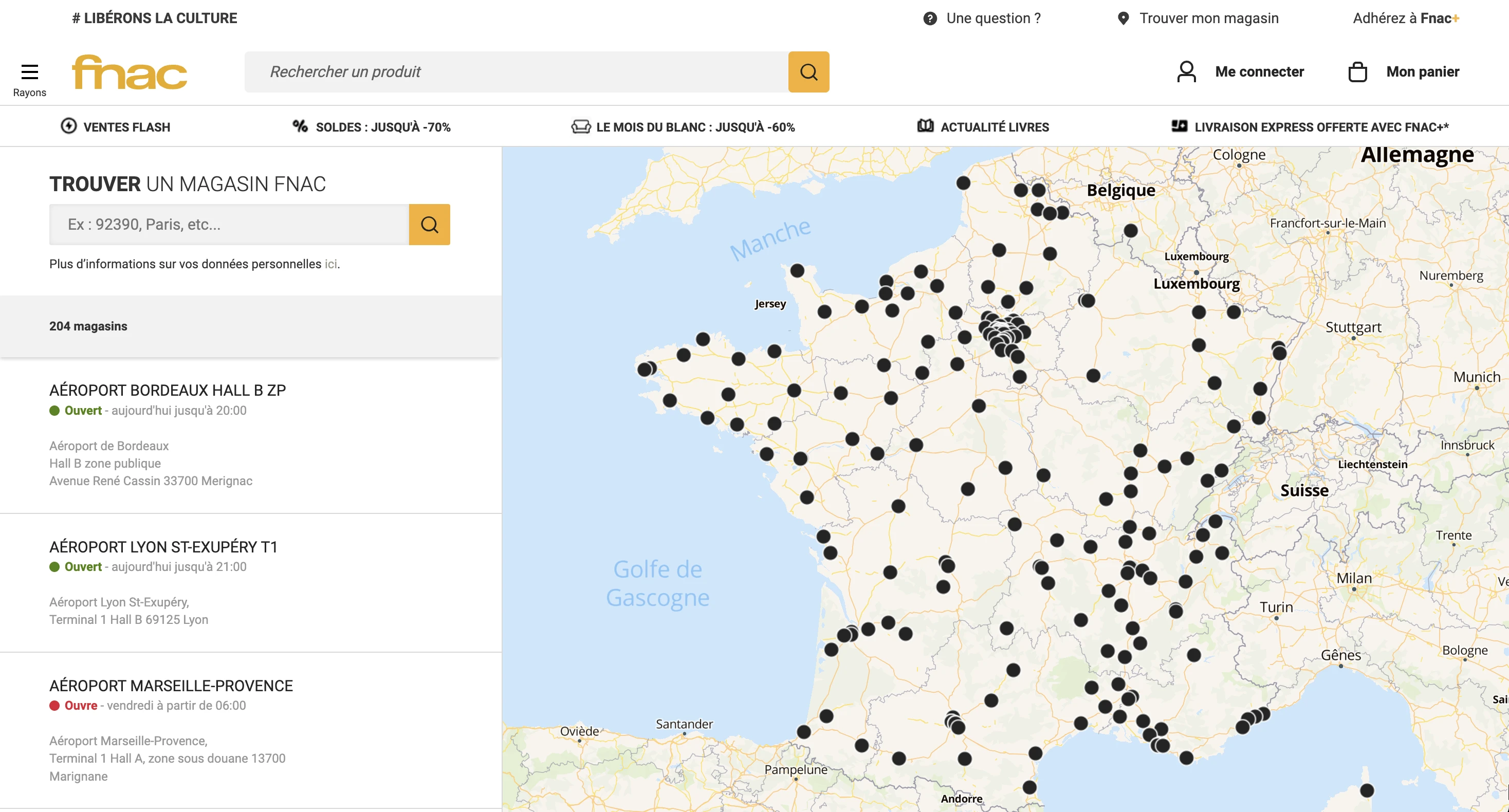Click the Jersey label on map

click(x=770, y=304)
